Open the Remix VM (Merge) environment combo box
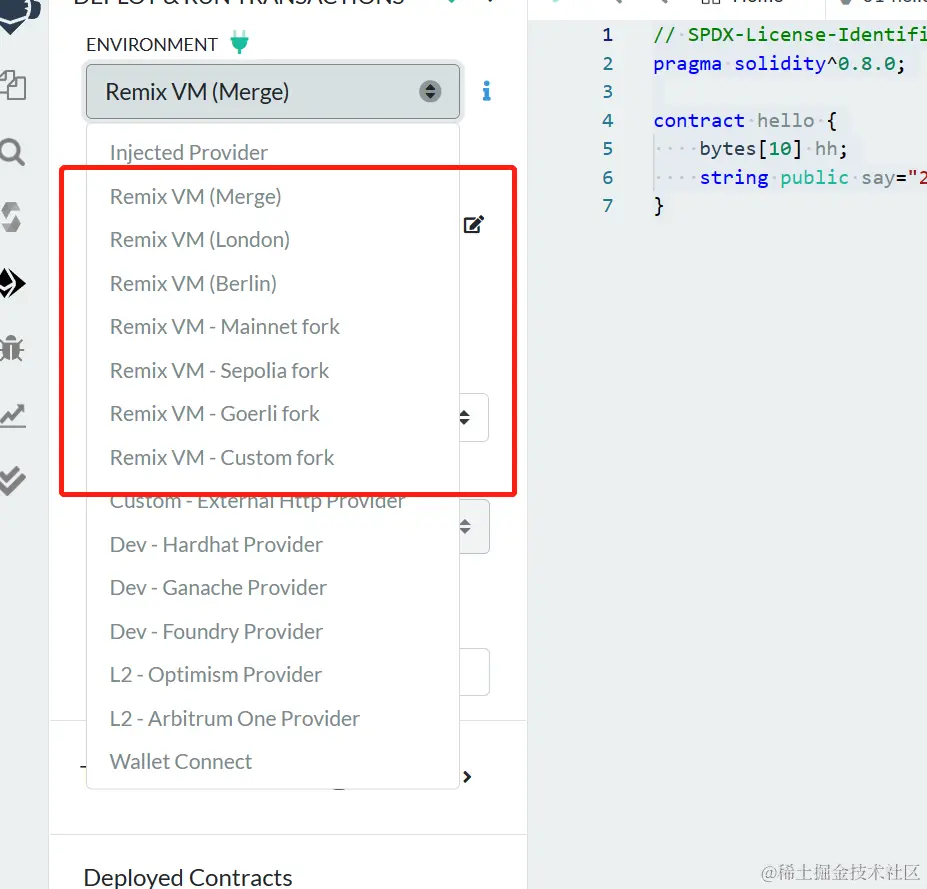Image resolution: width=927 pixels, height=889 pixels. click(273, 92)
